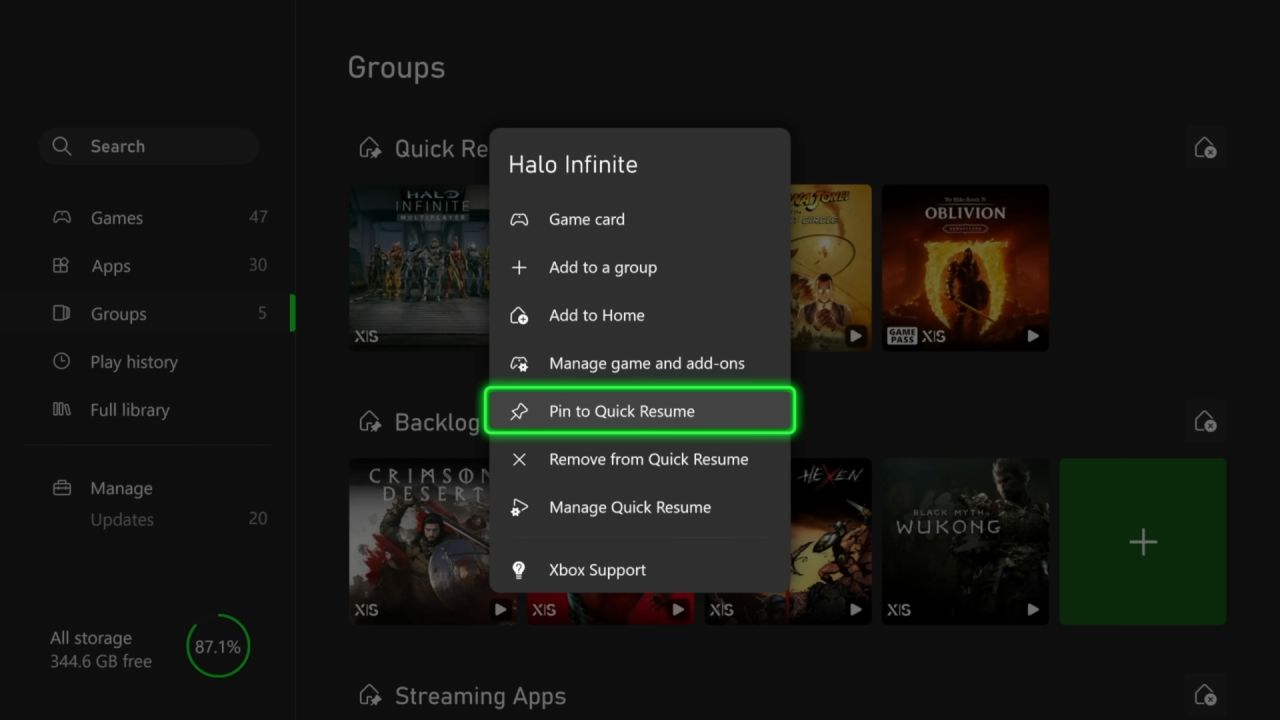Click the Play history clock icon
This screenshot has width=1280, height=720.
click(61, 361)
